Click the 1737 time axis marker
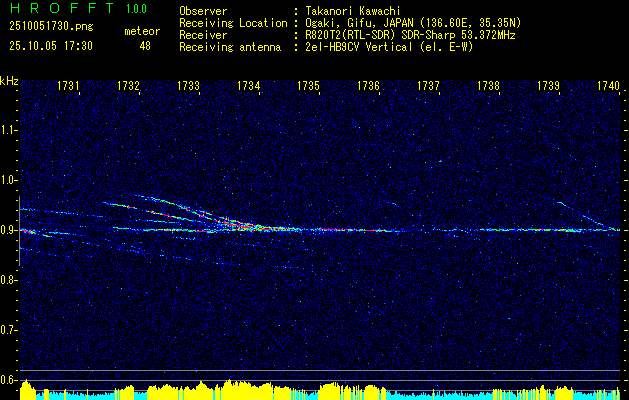Viewport: 629px width, 400px height. click(x=428, y=86)
